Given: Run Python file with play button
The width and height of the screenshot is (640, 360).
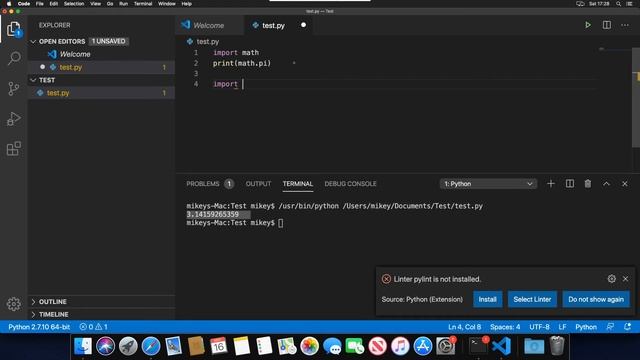Looking at the screenshot, I should pos(588,25).
